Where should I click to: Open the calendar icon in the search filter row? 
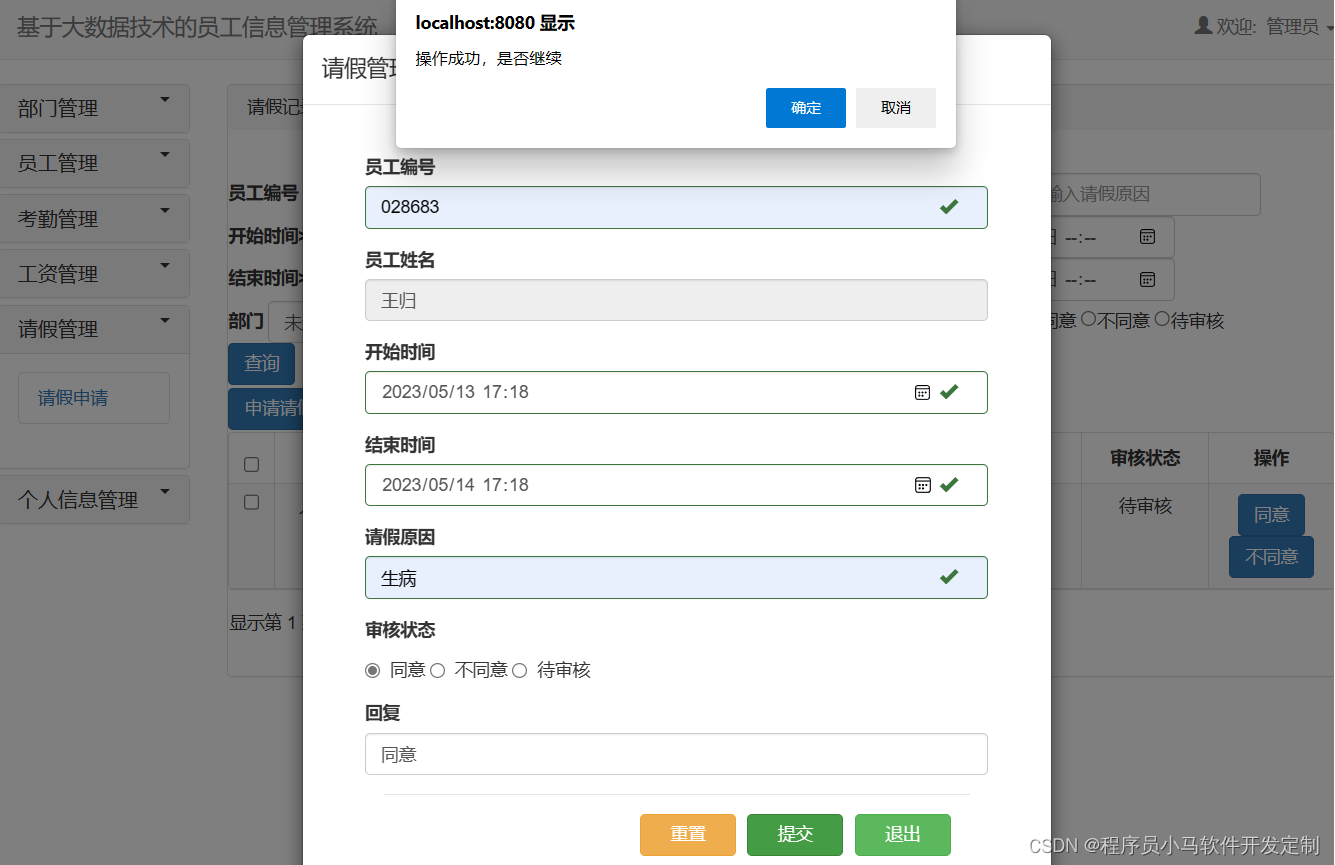click(1147, 236)
